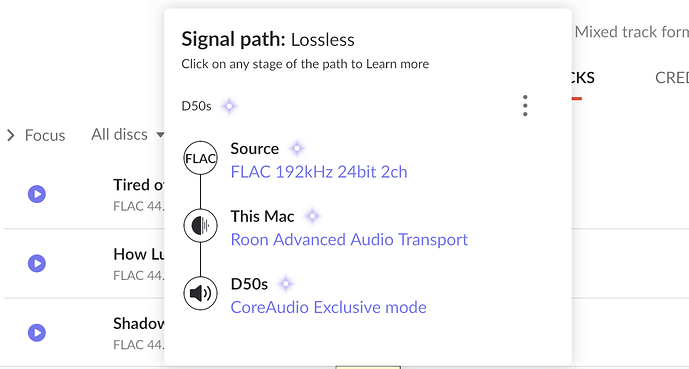Image resolution: width=689 pixels, height=369 pixels.
Task: Click the Roon Advanced Audio Transport link
Action: pyautogui.click(x=349, y=239)
